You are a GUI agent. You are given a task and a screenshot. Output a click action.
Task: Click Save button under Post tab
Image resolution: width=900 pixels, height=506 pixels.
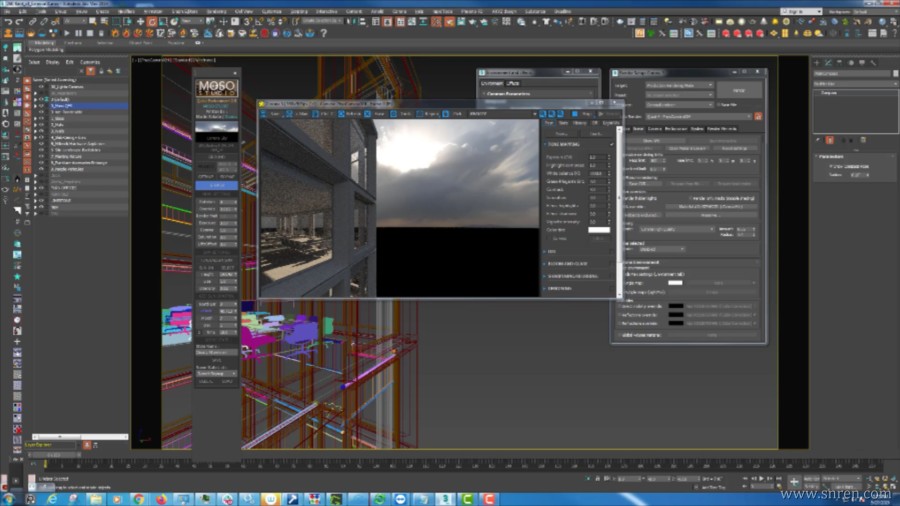[561, 134]
